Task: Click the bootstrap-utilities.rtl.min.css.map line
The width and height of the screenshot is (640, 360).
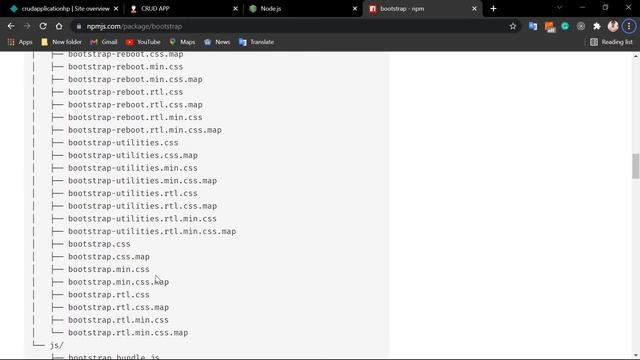Action: pyautogui.click(x=152, y=231)
